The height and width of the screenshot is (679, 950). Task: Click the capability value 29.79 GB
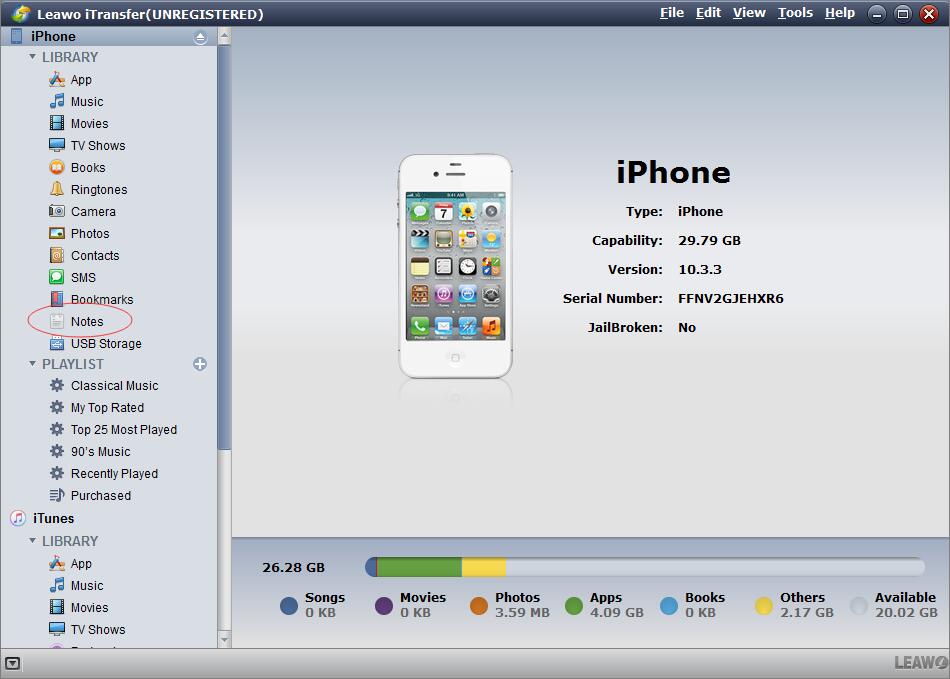point(709,240)
